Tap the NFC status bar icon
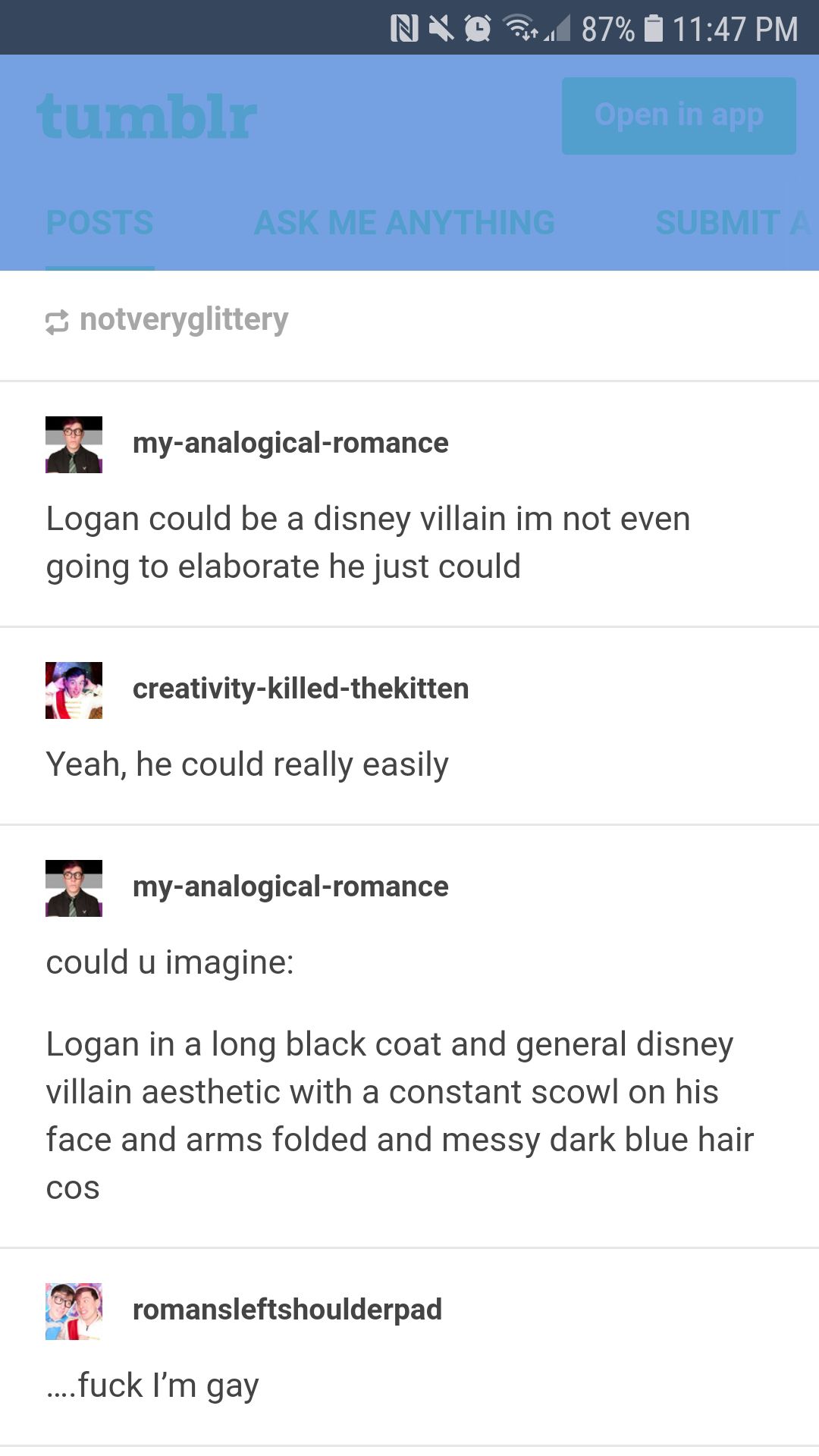The image size is (819, 1456). click(x=404, y=29)
